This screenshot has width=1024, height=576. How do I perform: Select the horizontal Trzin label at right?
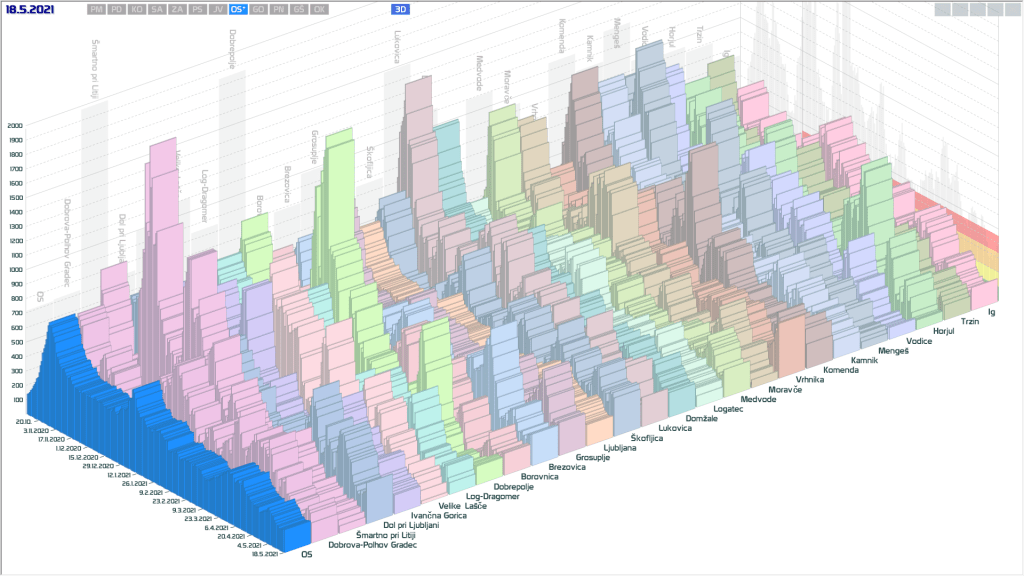pos(970,321)
